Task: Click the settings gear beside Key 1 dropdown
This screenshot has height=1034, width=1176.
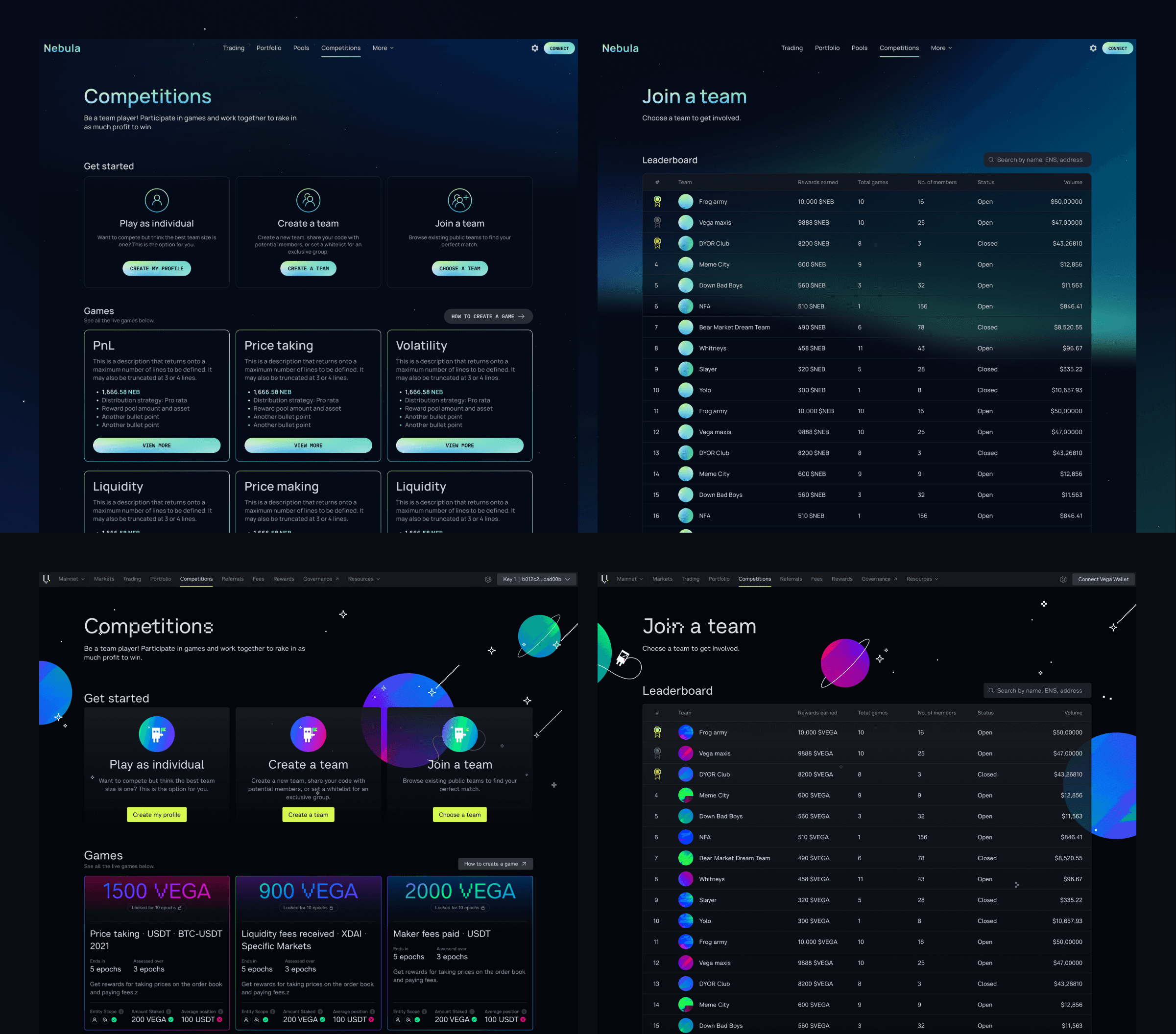Action: [488, 579]
